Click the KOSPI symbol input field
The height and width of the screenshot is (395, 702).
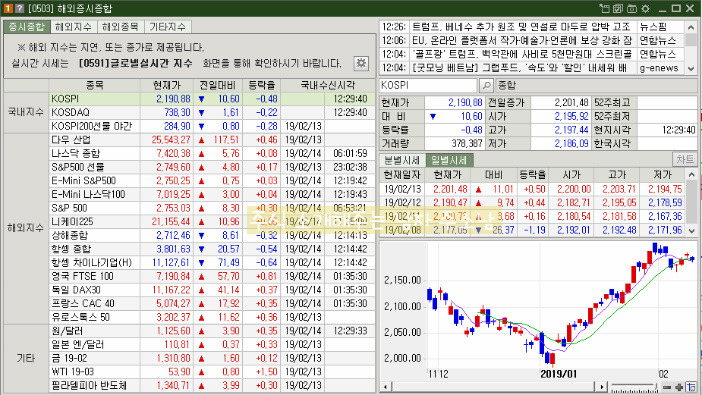428,85
